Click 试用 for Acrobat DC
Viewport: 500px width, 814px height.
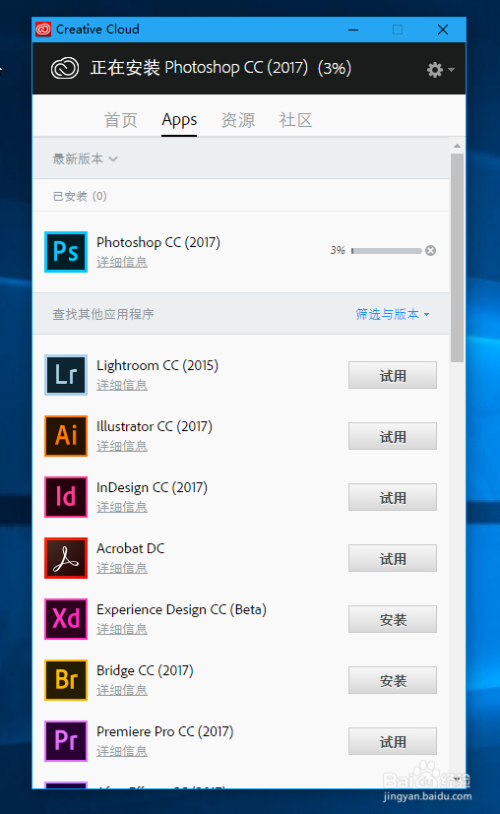pos(393,558)
